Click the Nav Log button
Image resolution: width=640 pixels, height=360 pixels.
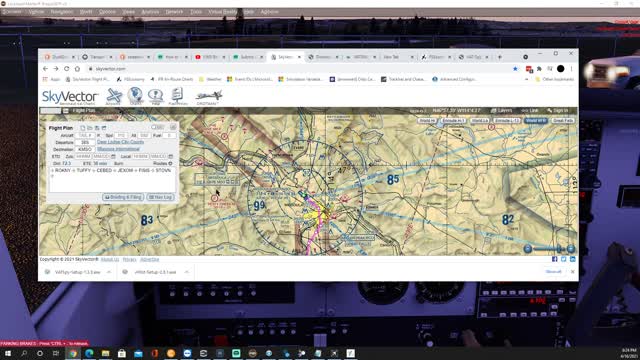[160, 197]
